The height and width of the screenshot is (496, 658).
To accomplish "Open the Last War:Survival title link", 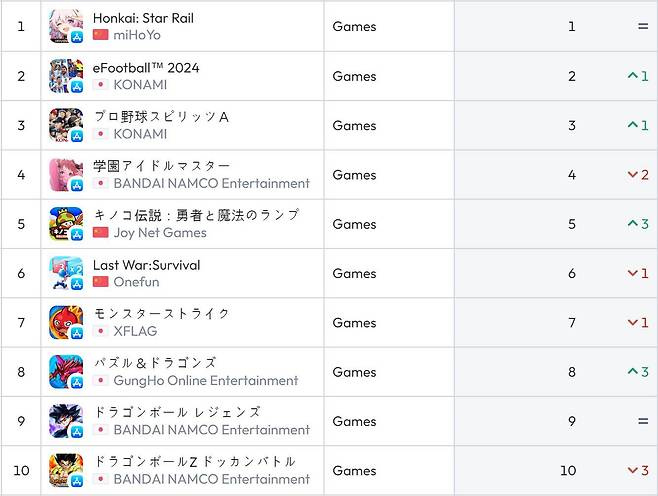I will pyautogui.click(x=146, y=265).
